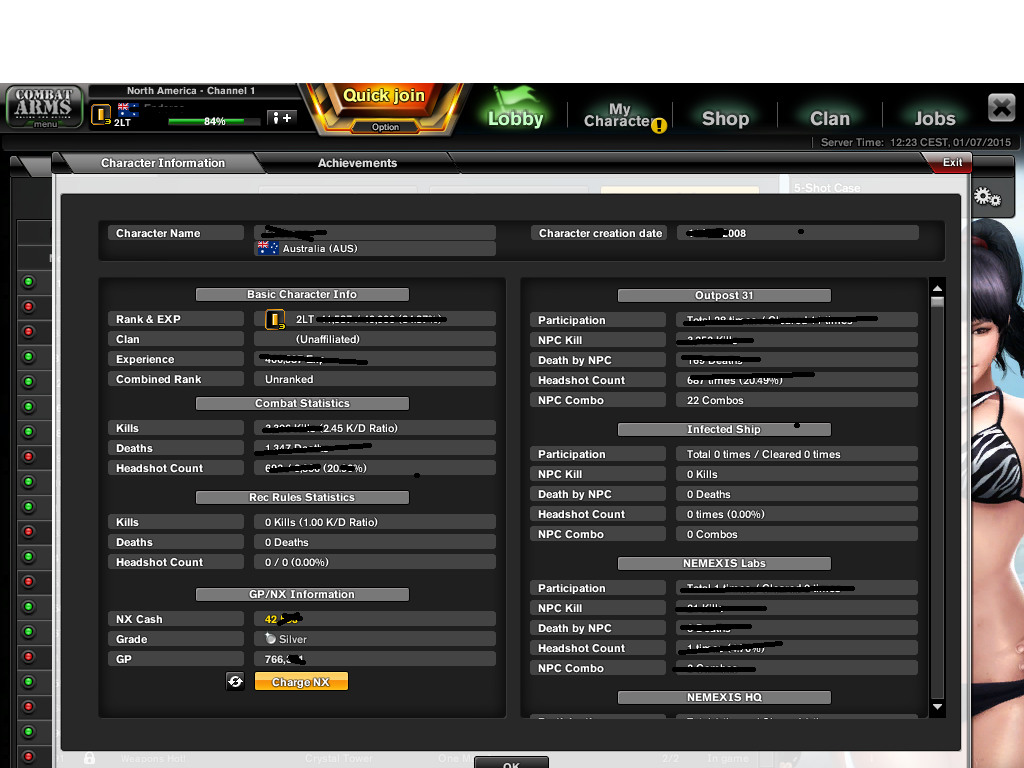Click the red Exit button
Screen dimensions: 1024x768
[952, 163]
